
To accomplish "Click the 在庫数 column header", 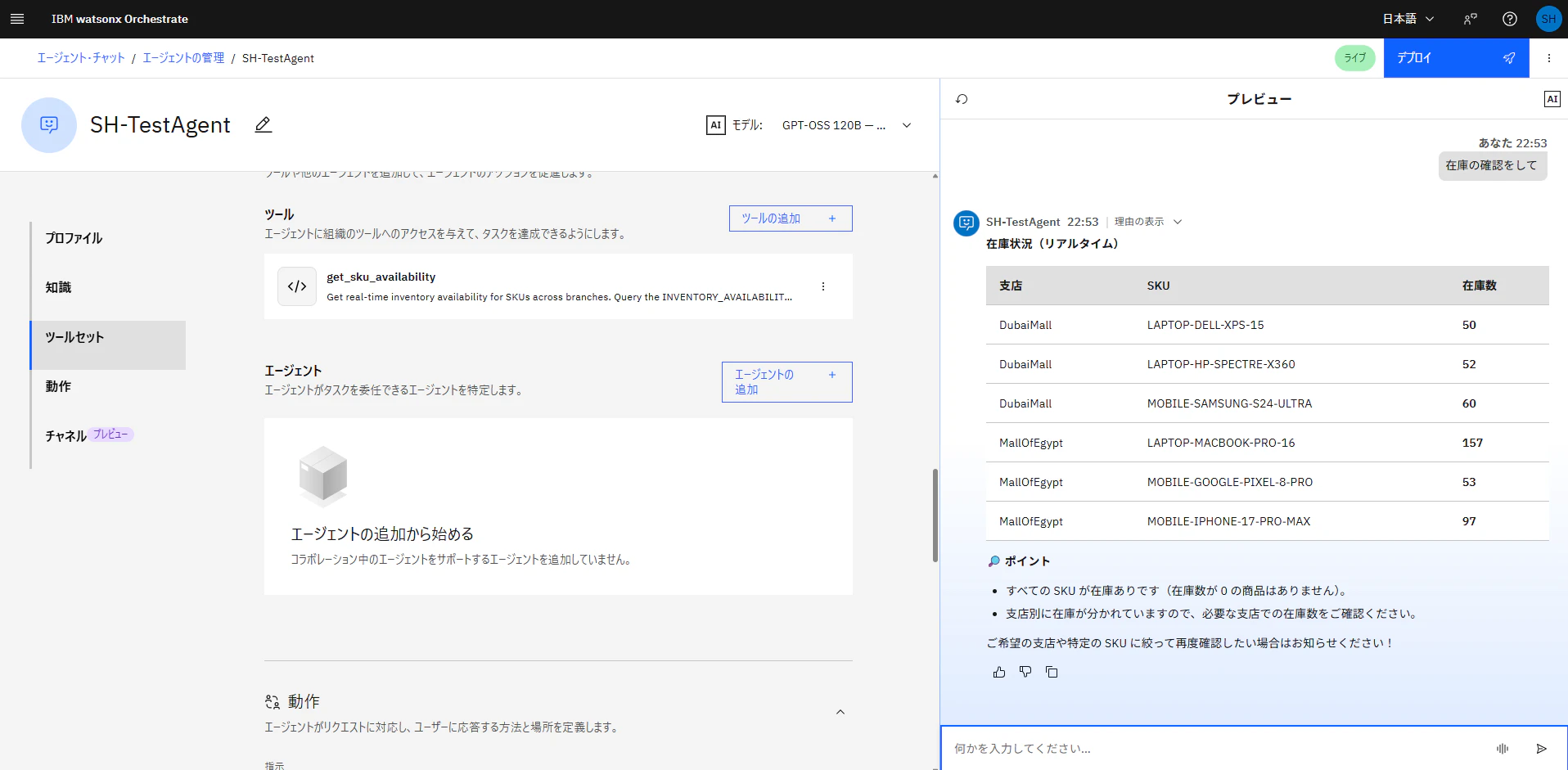I will point(1480,286).
